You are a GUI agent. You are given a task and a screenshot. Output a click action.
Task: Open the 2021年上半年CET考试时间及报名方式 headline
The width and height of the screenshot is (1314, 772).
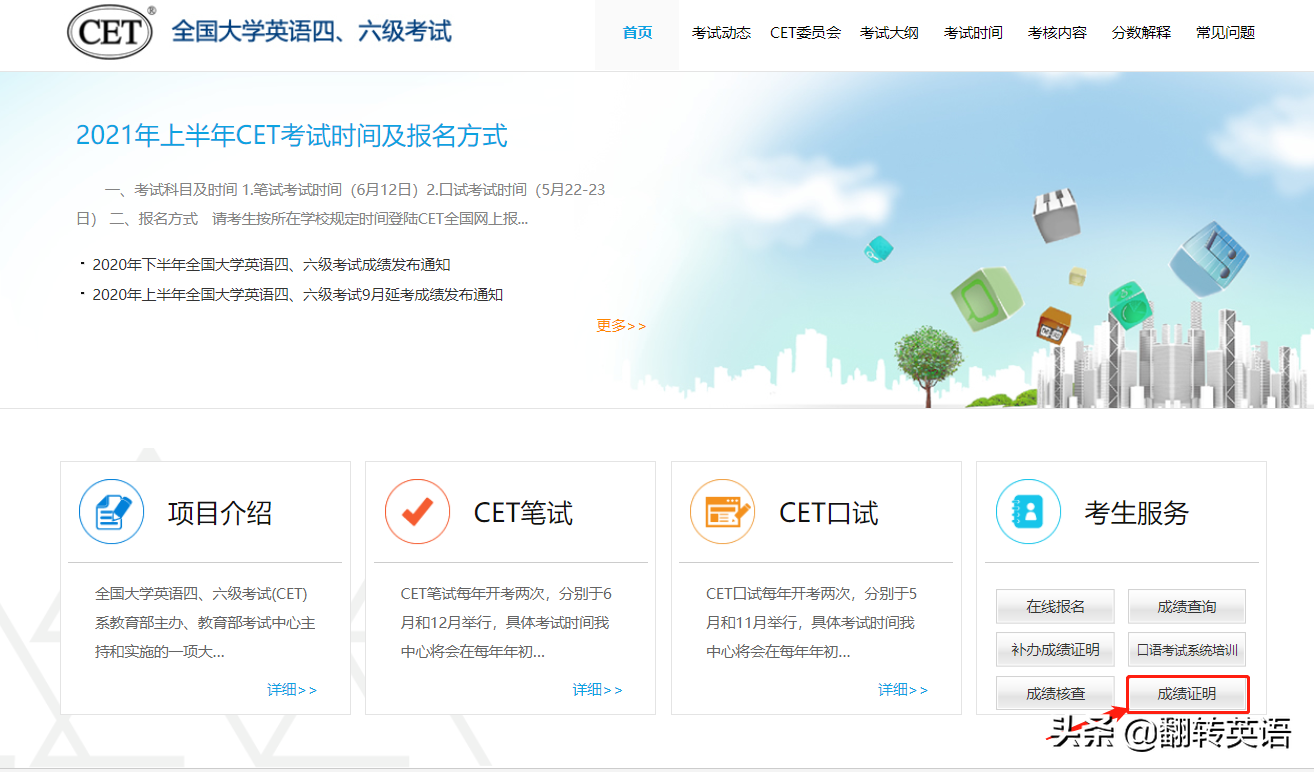292,136
